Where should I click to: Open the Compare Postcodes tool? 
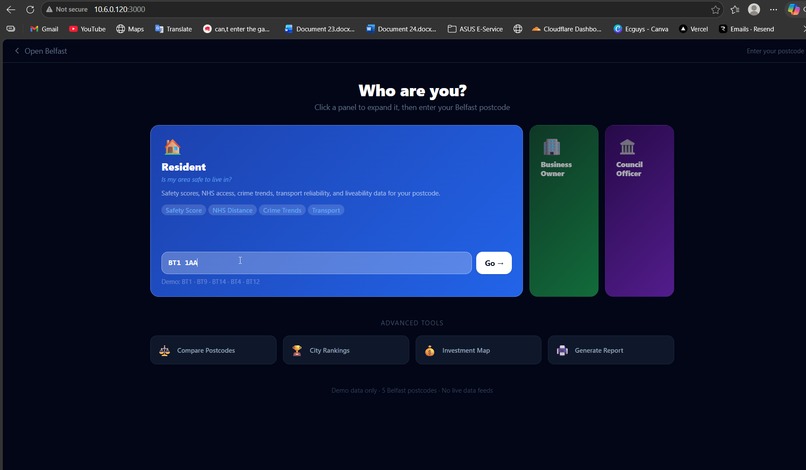(213, 350)
